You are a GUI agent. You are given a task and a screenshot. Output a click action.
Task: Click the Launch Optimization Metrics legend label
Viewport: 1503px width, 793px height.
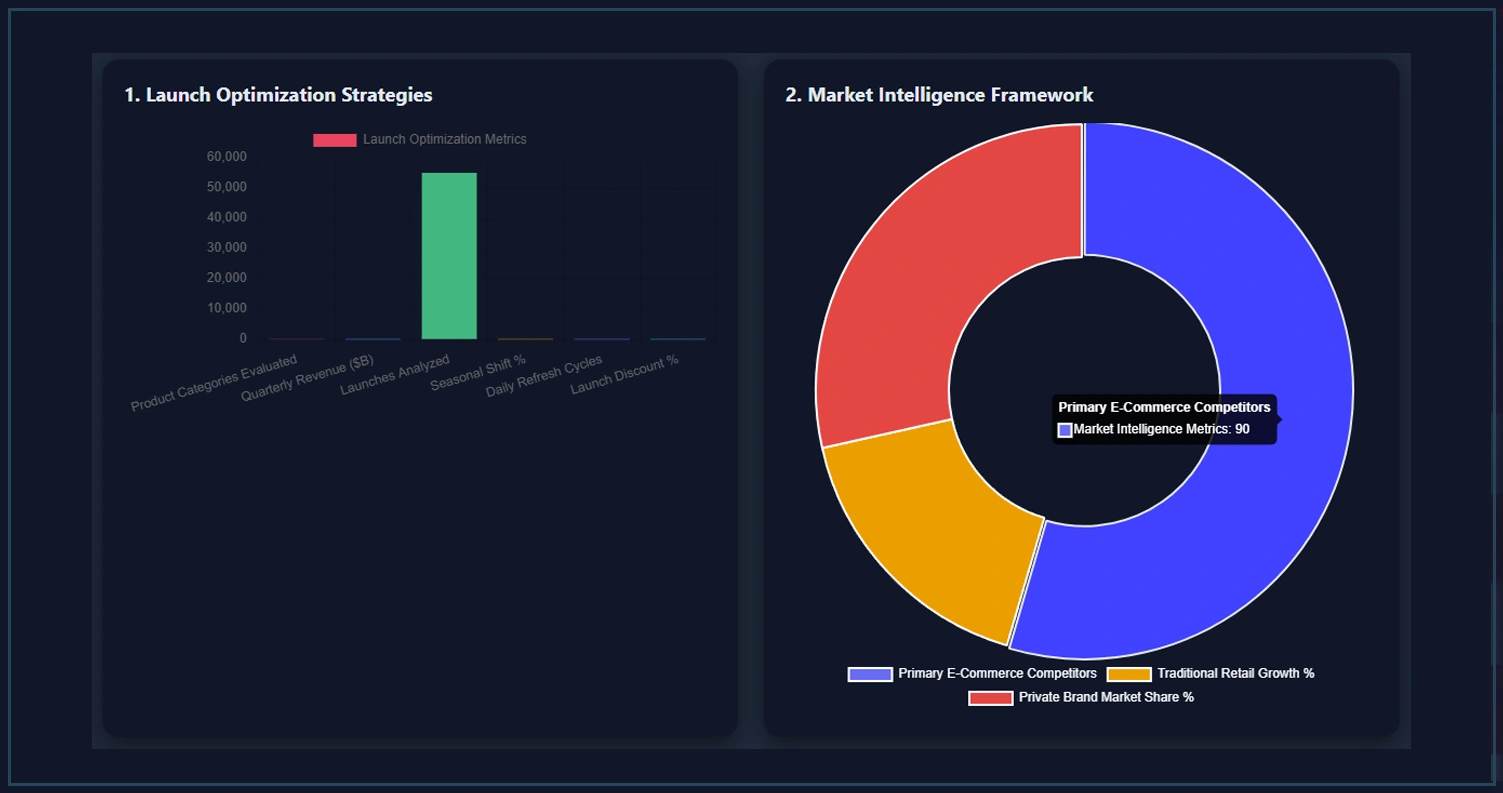pyautogui.click(x=446, y=140)
